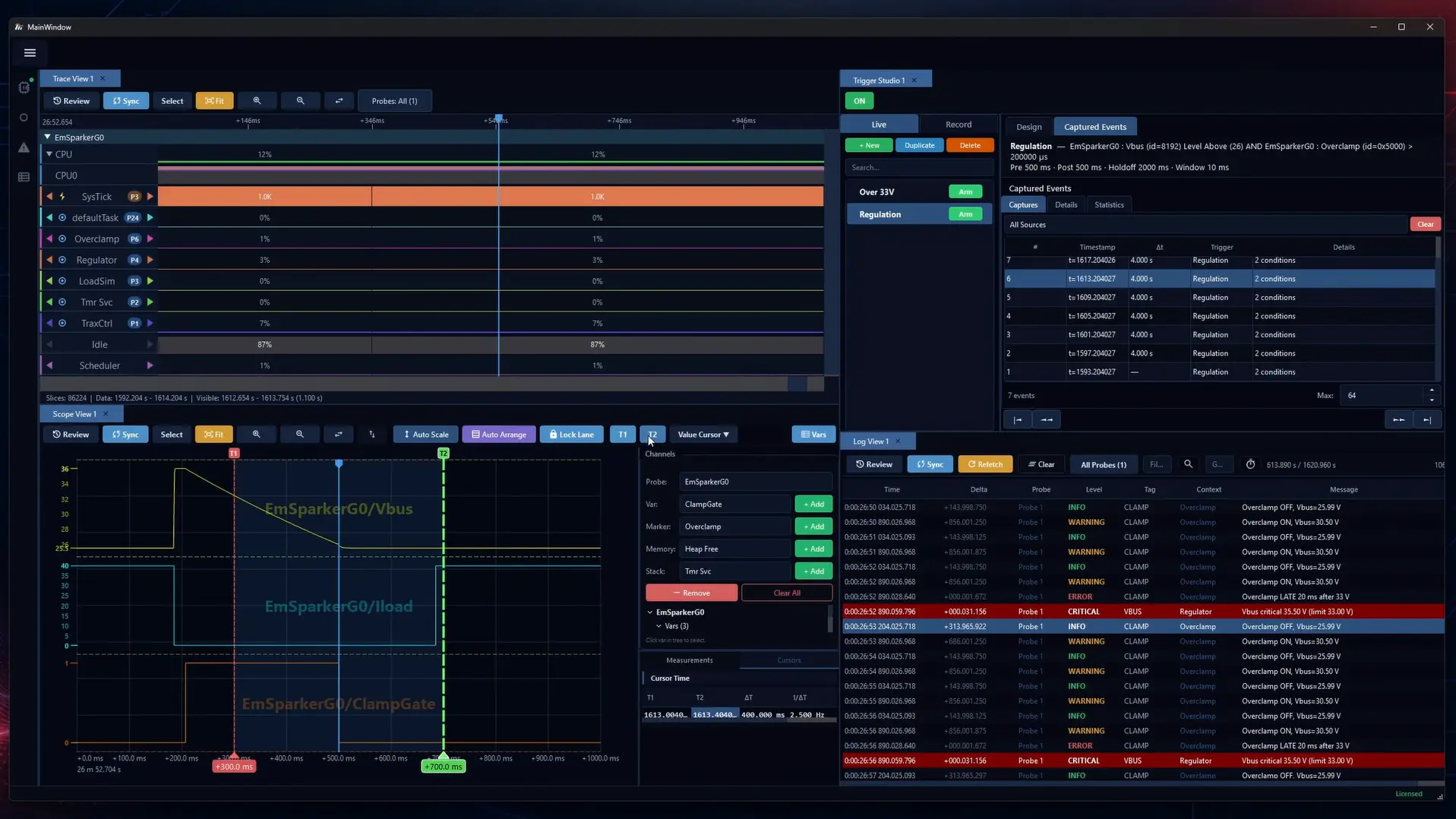Screen dimensions: 1456x819
Task: Switch to the Cursors tab
Action: (788, 660)
